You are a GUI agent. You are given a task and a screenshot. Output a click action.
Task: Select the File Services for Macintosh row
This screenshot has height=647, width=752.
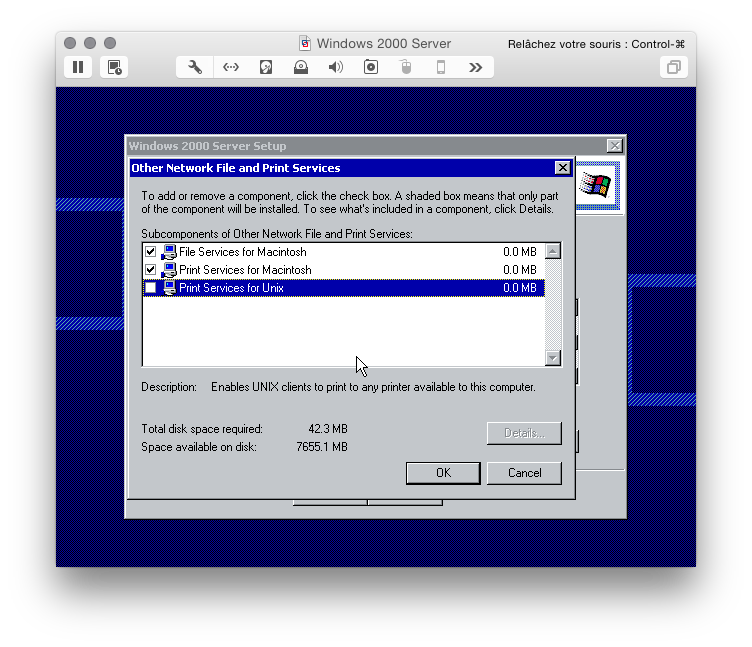point(344,252)
